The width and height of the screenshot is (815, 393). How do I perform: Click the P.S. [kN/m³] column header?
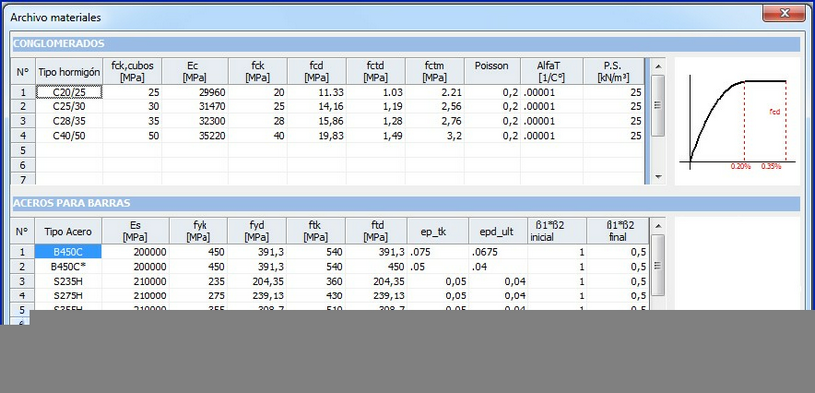(613, 72)
